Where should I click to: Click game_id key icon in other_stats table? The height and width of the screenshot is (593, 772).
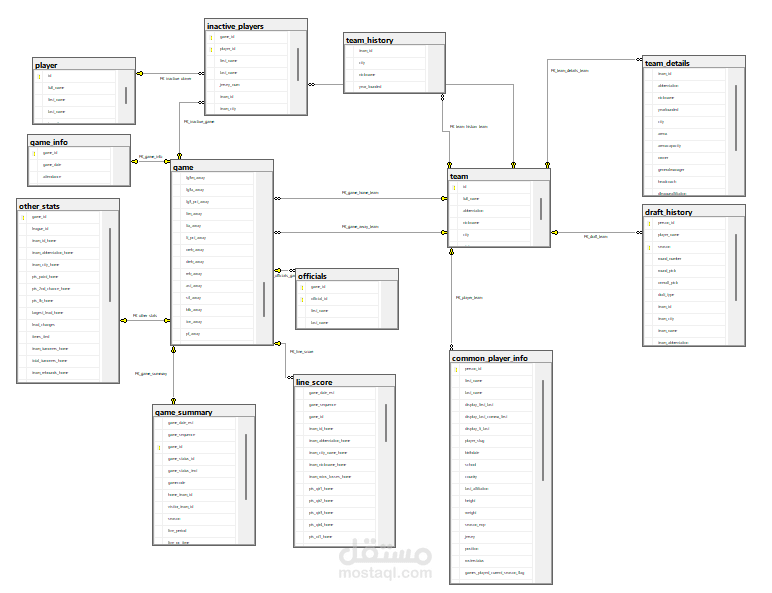click(23, 218)
